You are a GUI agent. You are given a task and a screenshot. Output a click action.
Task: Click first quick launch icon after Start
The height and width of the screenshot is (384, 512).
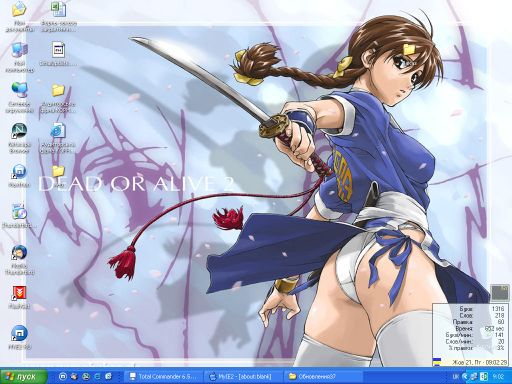[x=62, y=377]
